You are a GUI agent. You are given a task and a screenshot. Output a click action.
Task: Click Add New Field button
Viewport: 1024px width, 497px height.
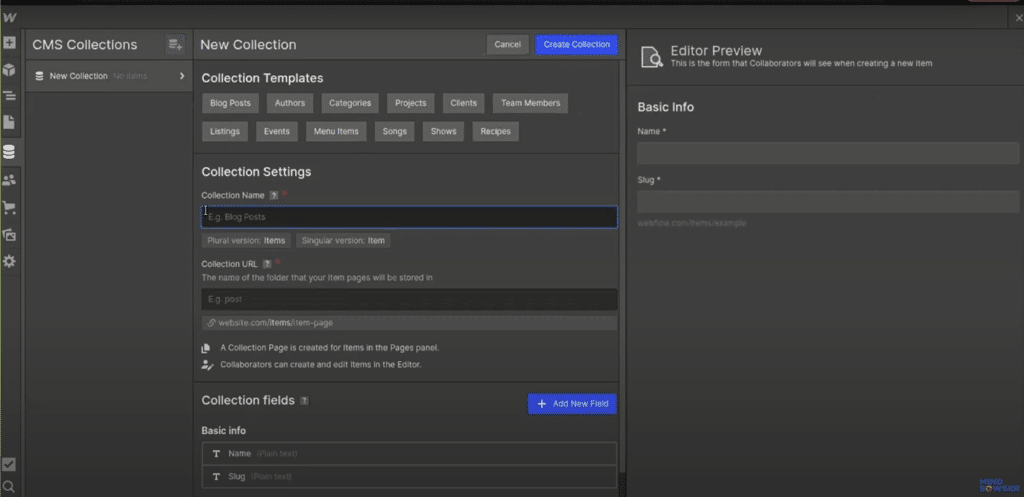pyautogui.click(x=572, y=403)
